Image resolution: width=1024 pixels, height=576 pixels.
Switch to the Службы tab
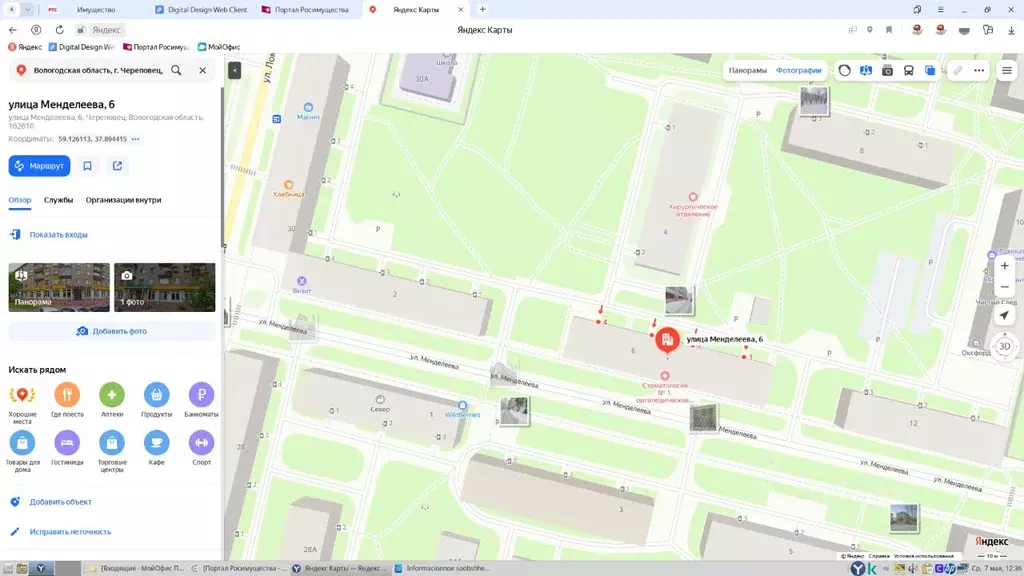tap(58, 200)
